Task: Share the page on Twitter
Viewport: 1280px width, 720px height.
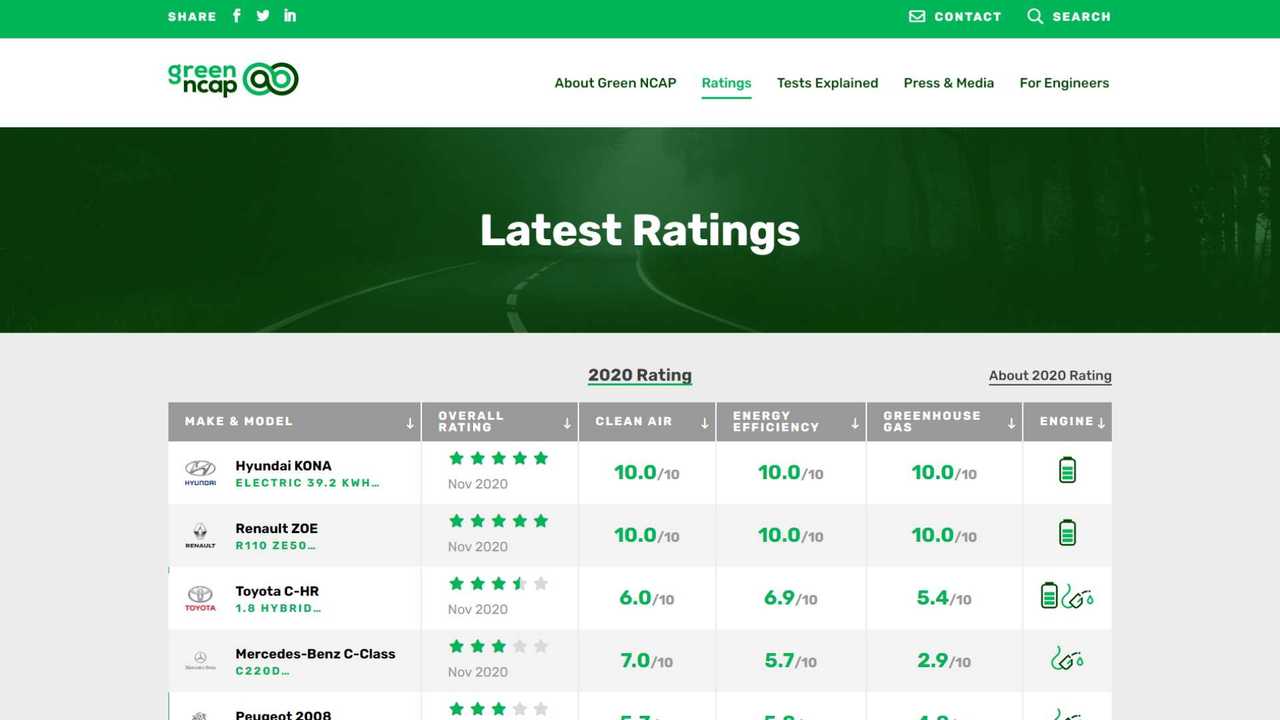Action: (x=263, y=16)
